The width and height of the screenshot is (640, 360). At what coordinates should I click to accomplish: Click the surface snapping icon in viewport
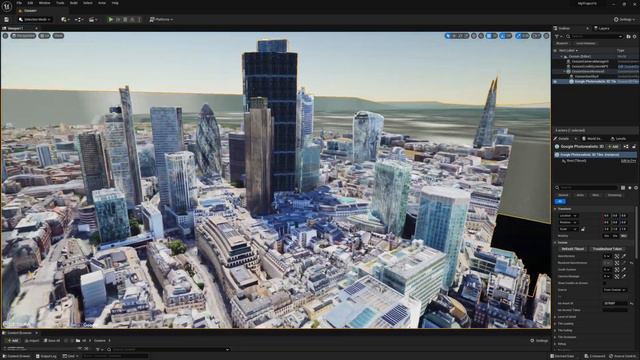[x=481, y=36]
